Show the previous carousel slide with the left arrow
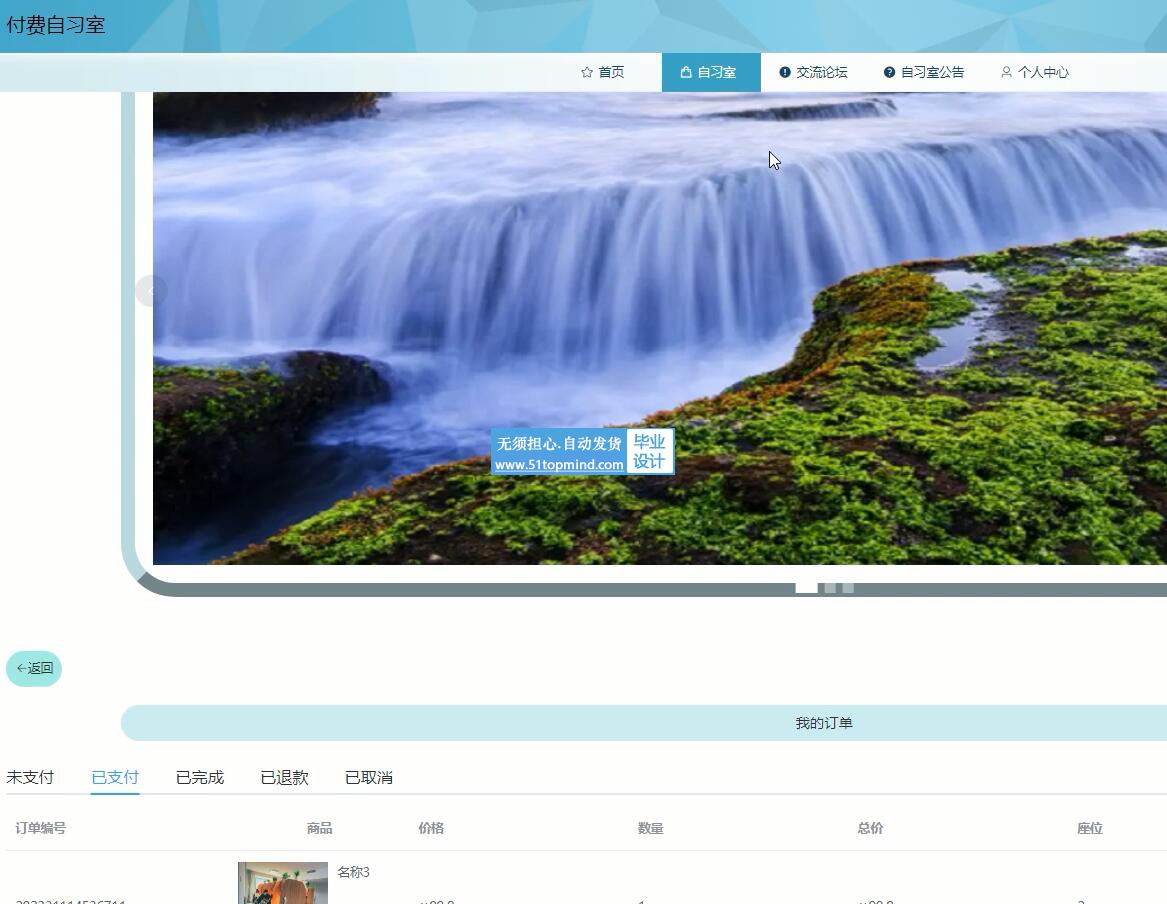The height and width of the screenshot is (904, 1167). pyautogui.click(x=151, y=290)
